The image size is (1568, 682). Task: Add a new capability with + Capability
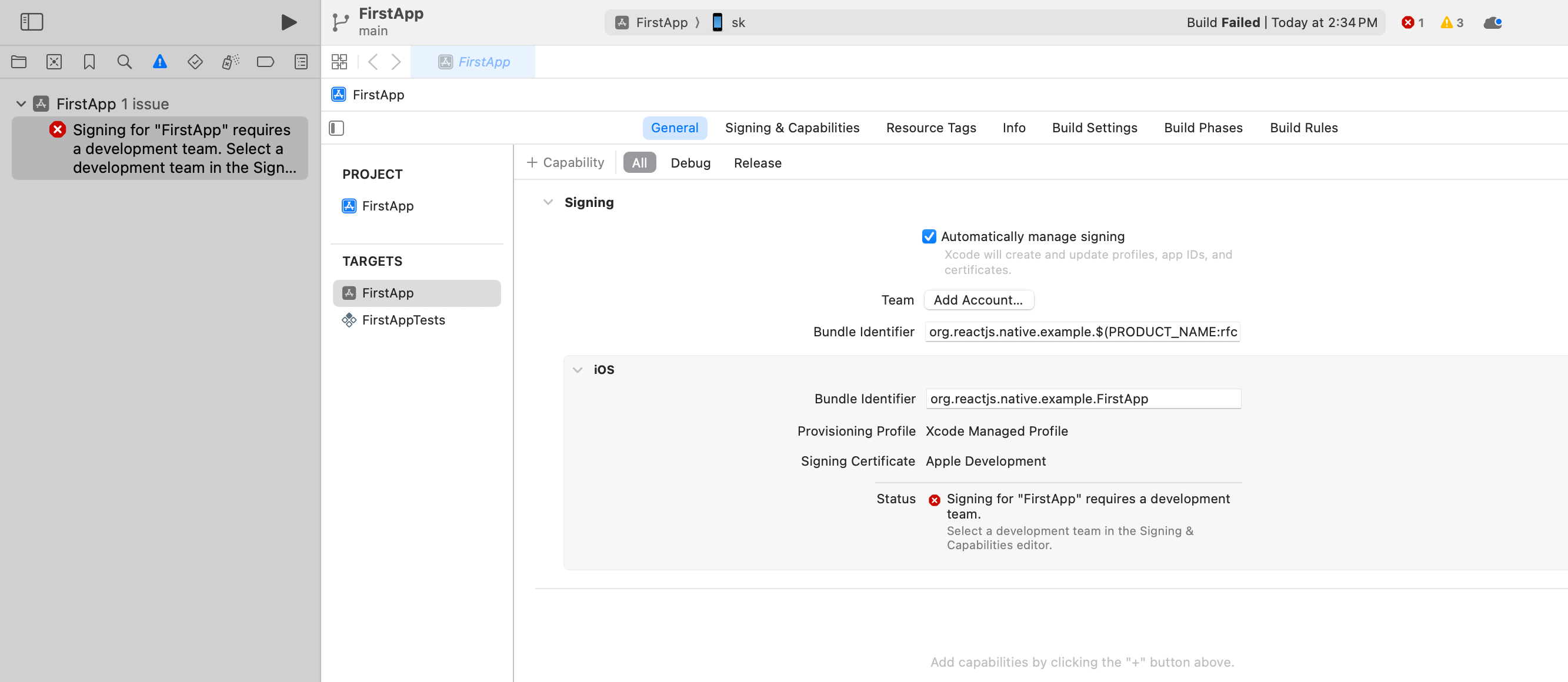point(565,162)
